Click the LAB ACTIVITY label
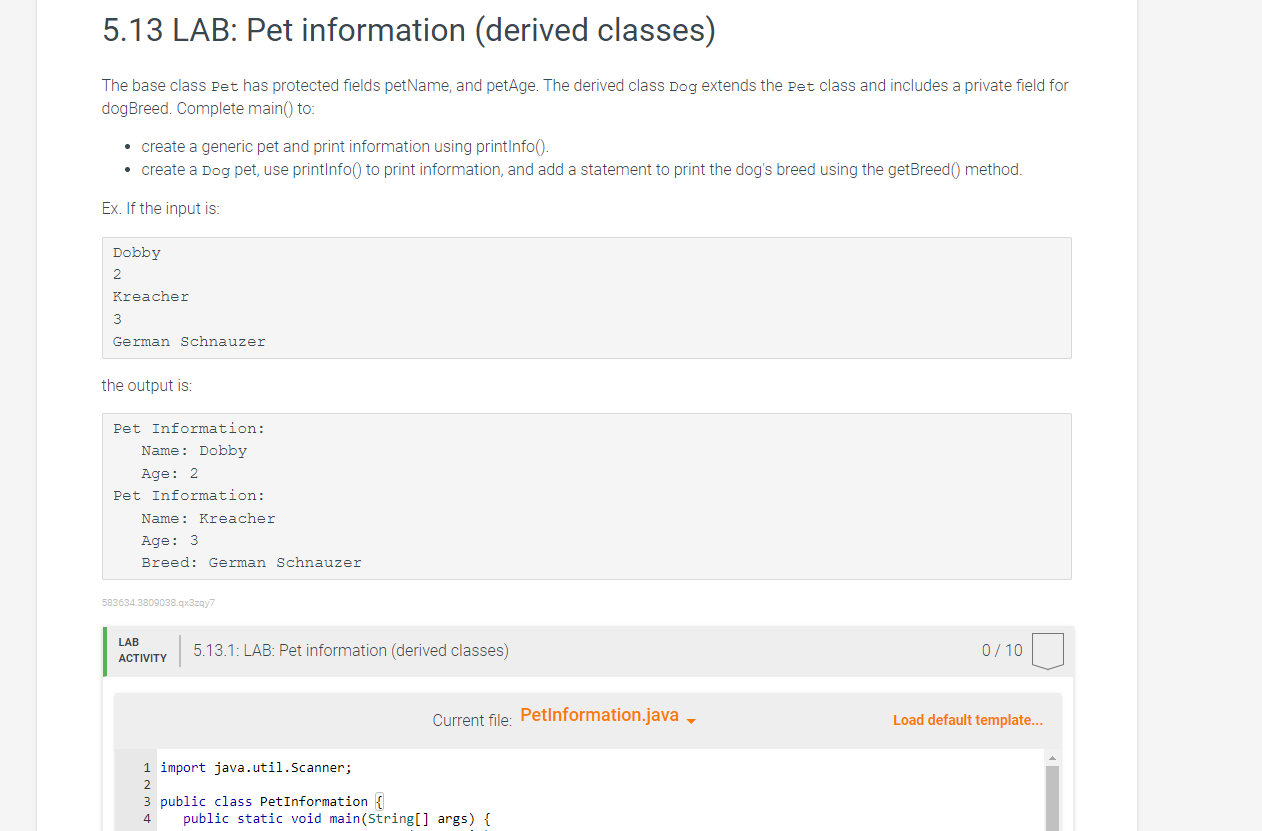The image size is (1262, 831). 141,651
